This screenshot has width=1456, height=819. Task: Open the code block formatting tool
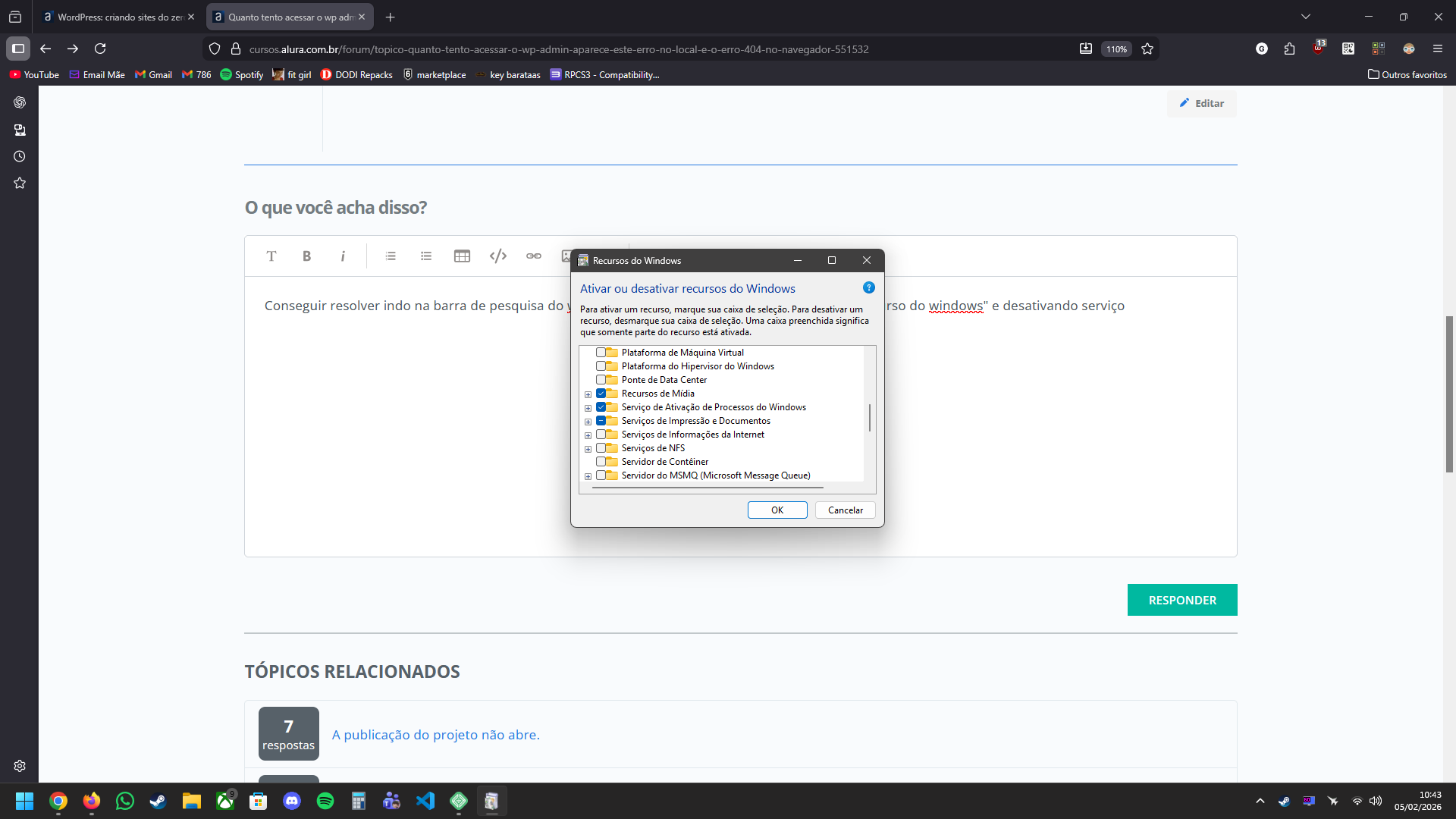point(497,256)
